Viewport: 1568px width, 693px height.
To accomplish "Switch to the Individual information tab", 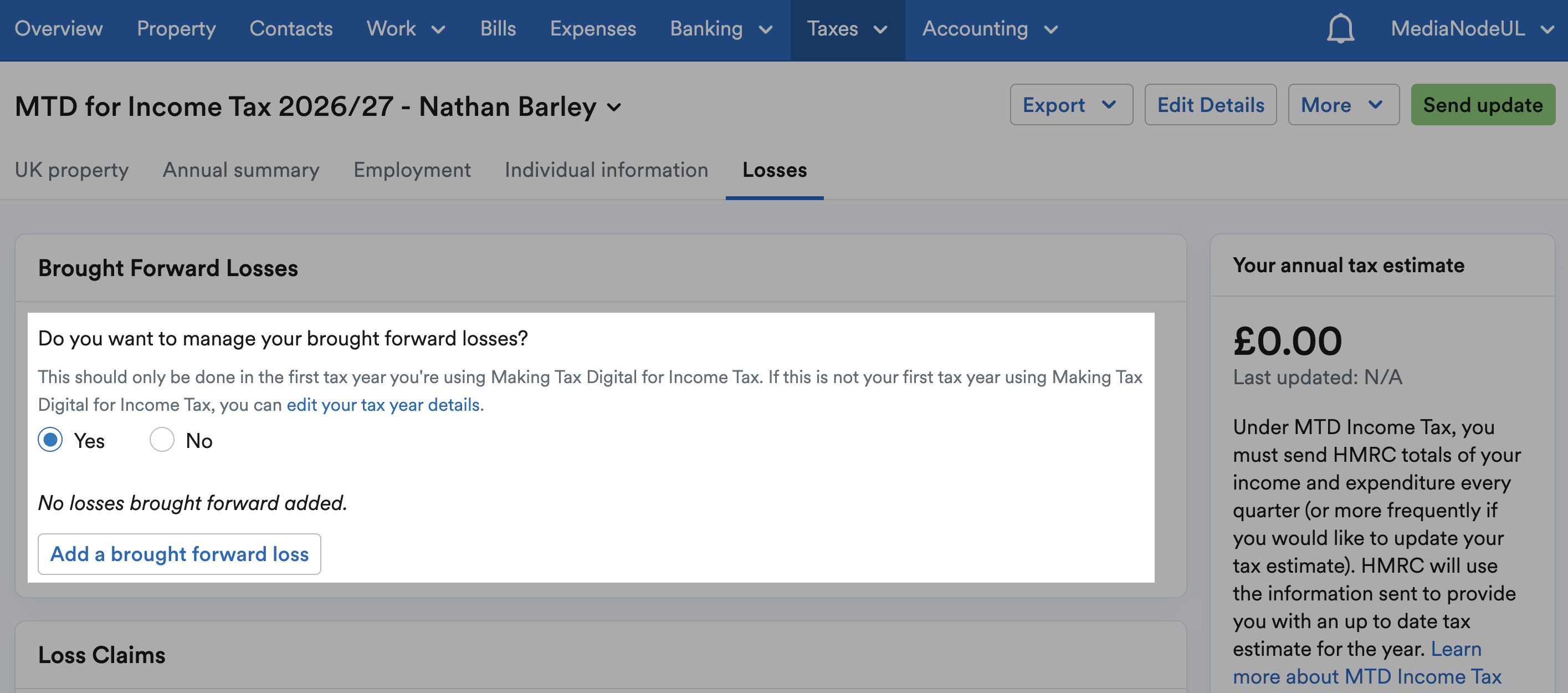I will click(x=606, y=170).
